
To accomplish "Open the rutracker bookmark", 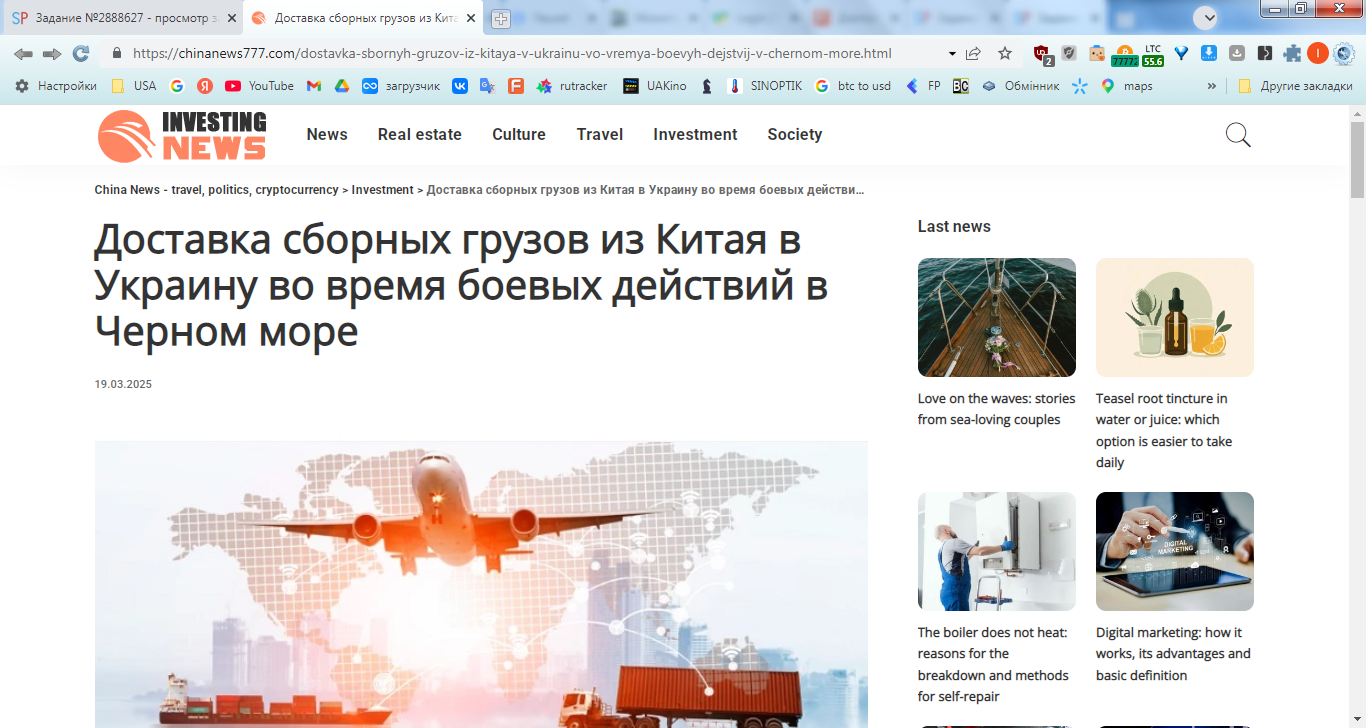I will [x=572, y=86].
